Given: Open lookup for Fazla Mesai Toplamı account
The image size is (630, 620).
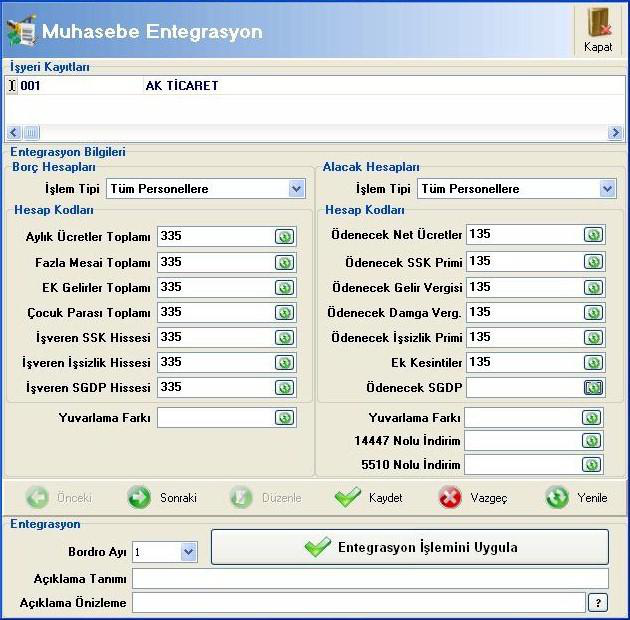Looking at the screenshot, I should [284, 263].
